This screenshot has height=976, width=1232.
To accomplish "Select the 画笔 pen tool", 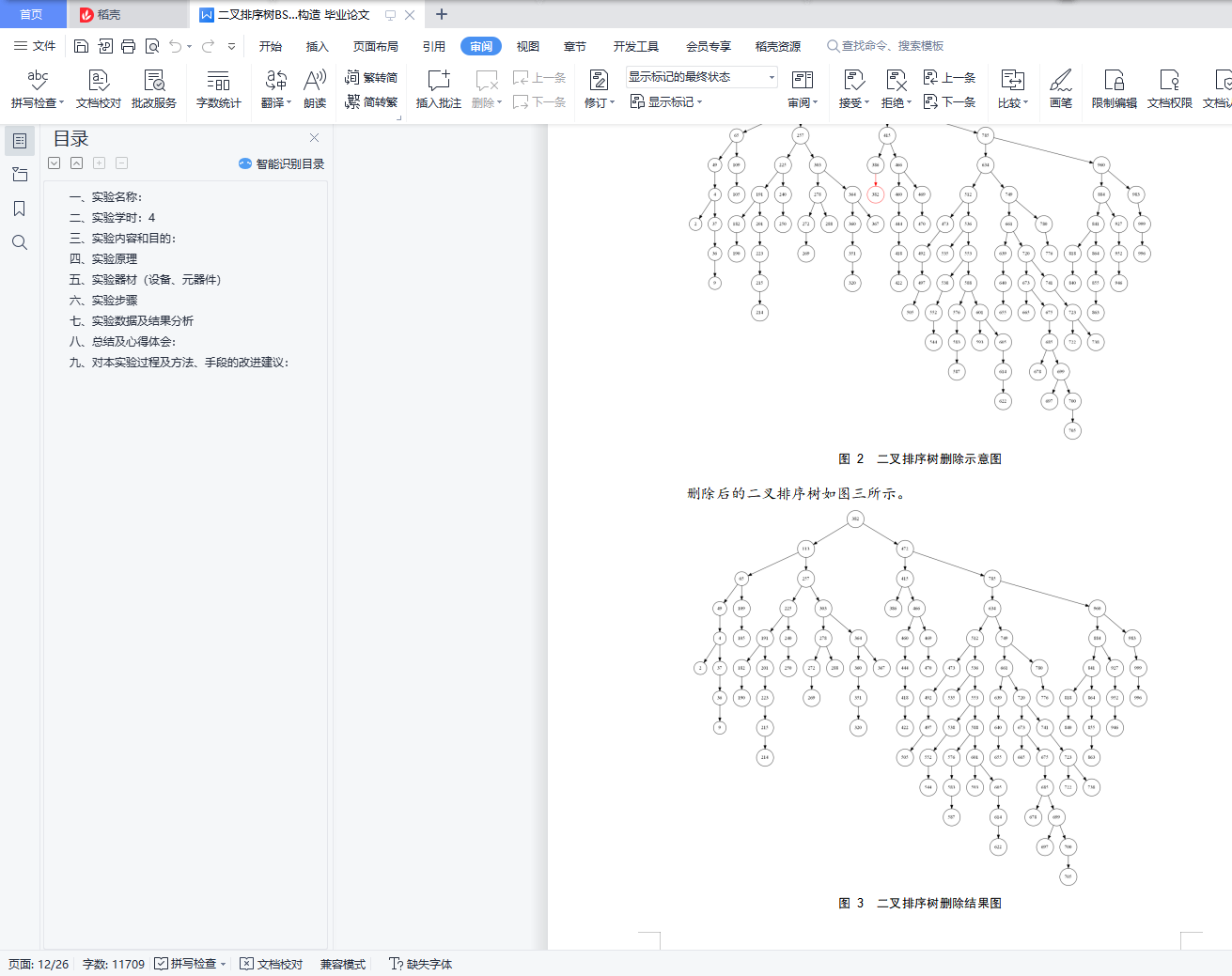I will pyautogui.click(x=1061, y=88).
